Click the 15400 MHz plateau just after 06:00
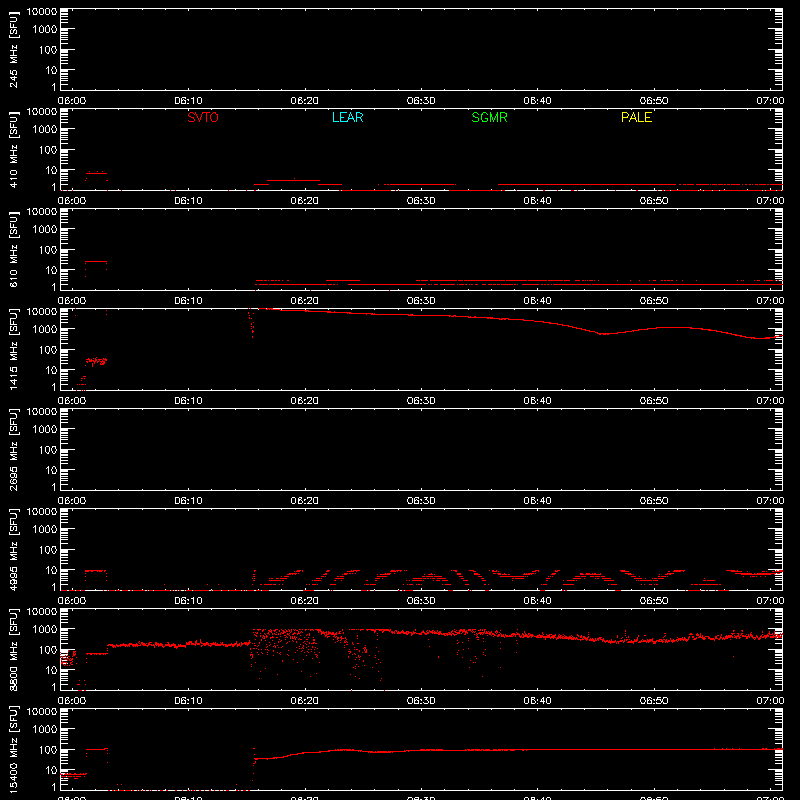 point(97,749)
